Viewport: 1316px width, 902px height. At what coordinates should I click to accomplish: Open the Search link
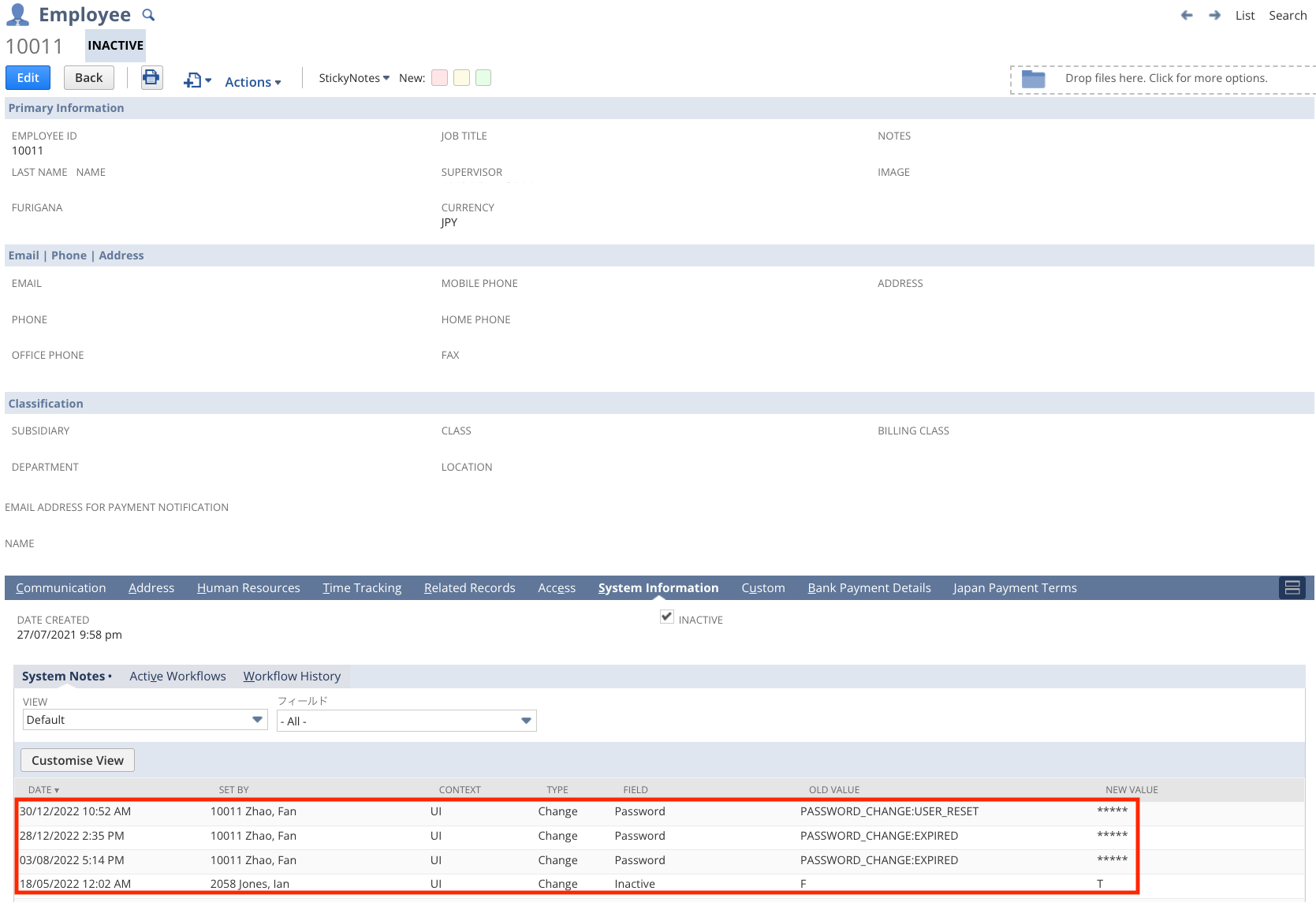1288,15
